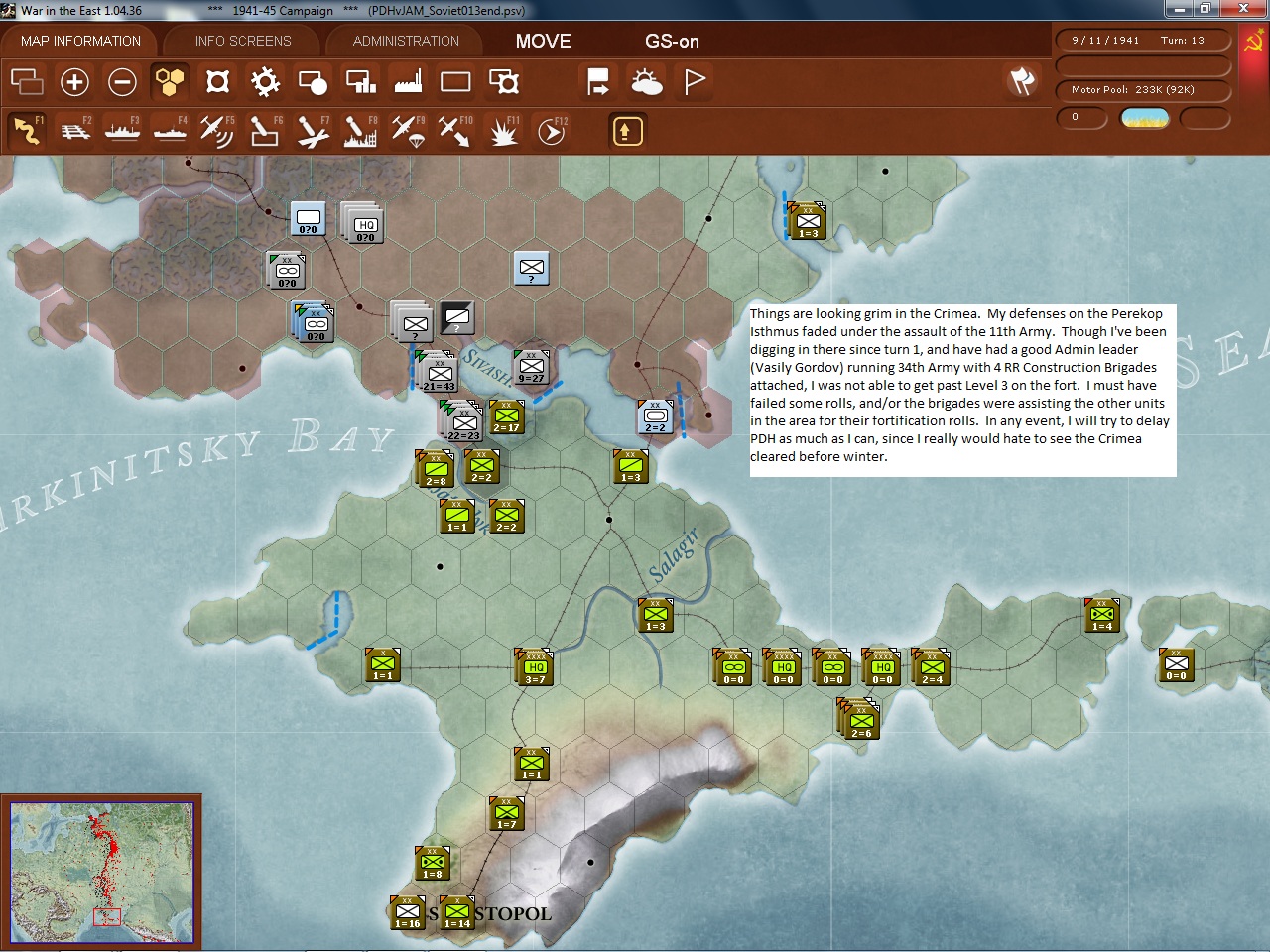1270x952 pixels.
Task: Click the GS-on status label
Action: pyautogui.click(x=672, y=41)
